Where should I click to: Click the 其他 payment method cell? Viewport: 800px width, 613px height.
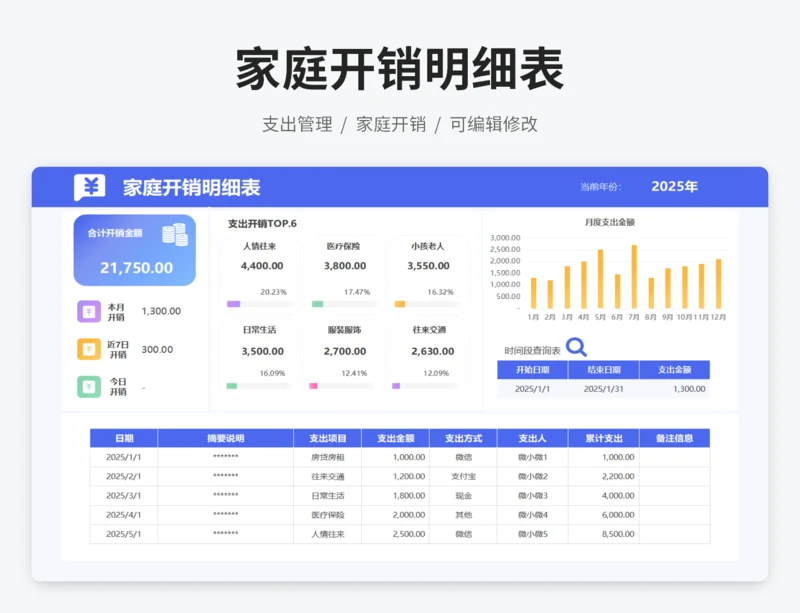point(463,515)
